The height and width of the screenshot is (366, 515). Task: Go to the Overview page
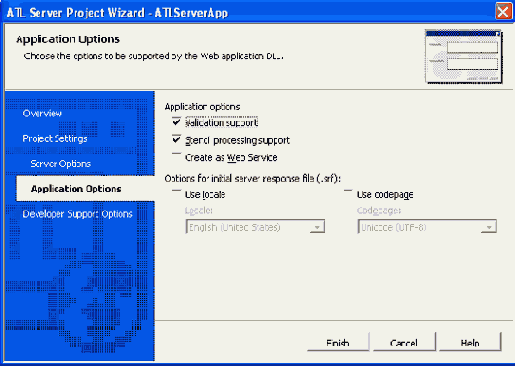(42, 114)
